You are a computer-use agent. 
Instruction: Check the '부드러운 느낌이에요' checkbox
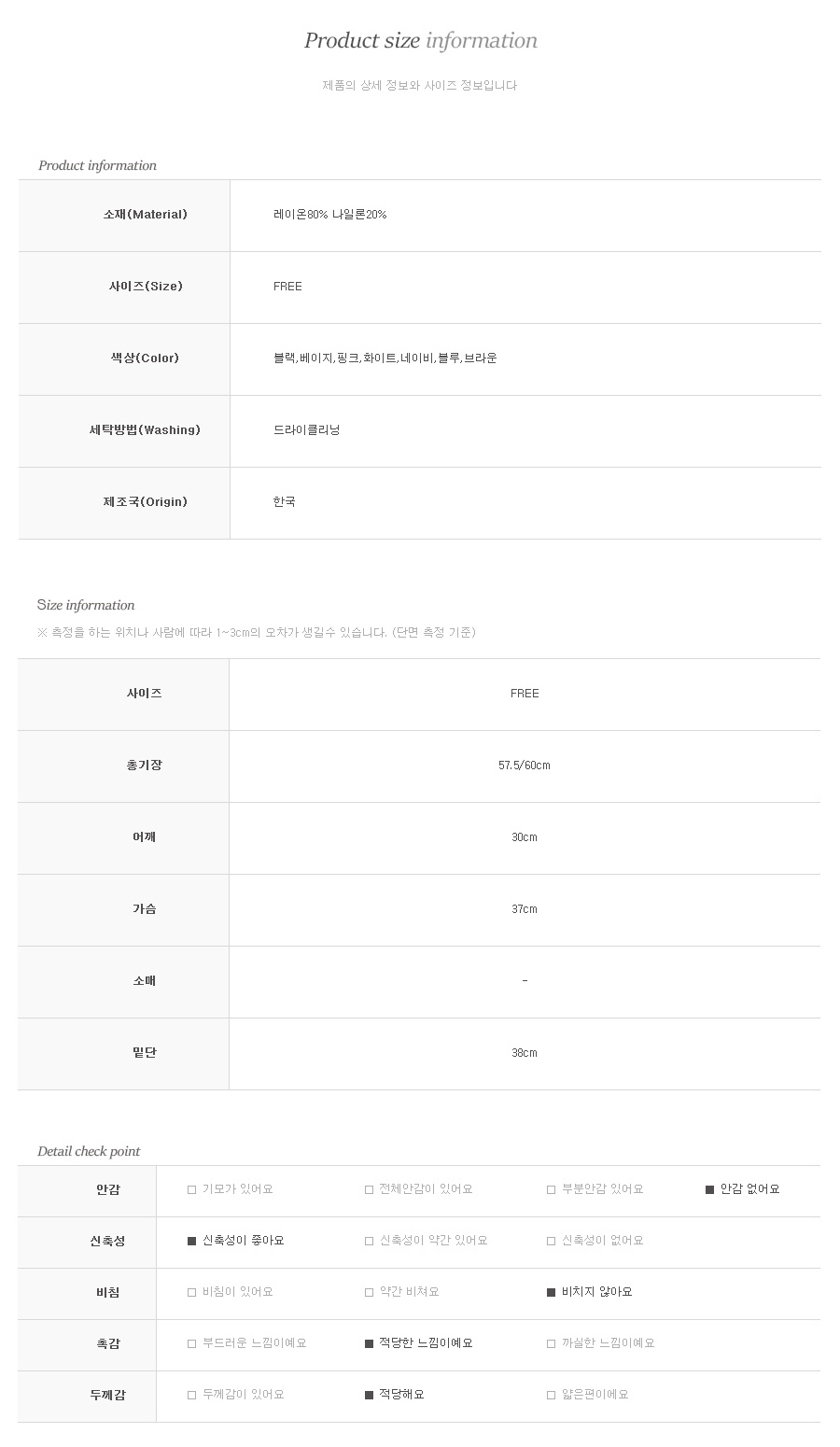192,1344
